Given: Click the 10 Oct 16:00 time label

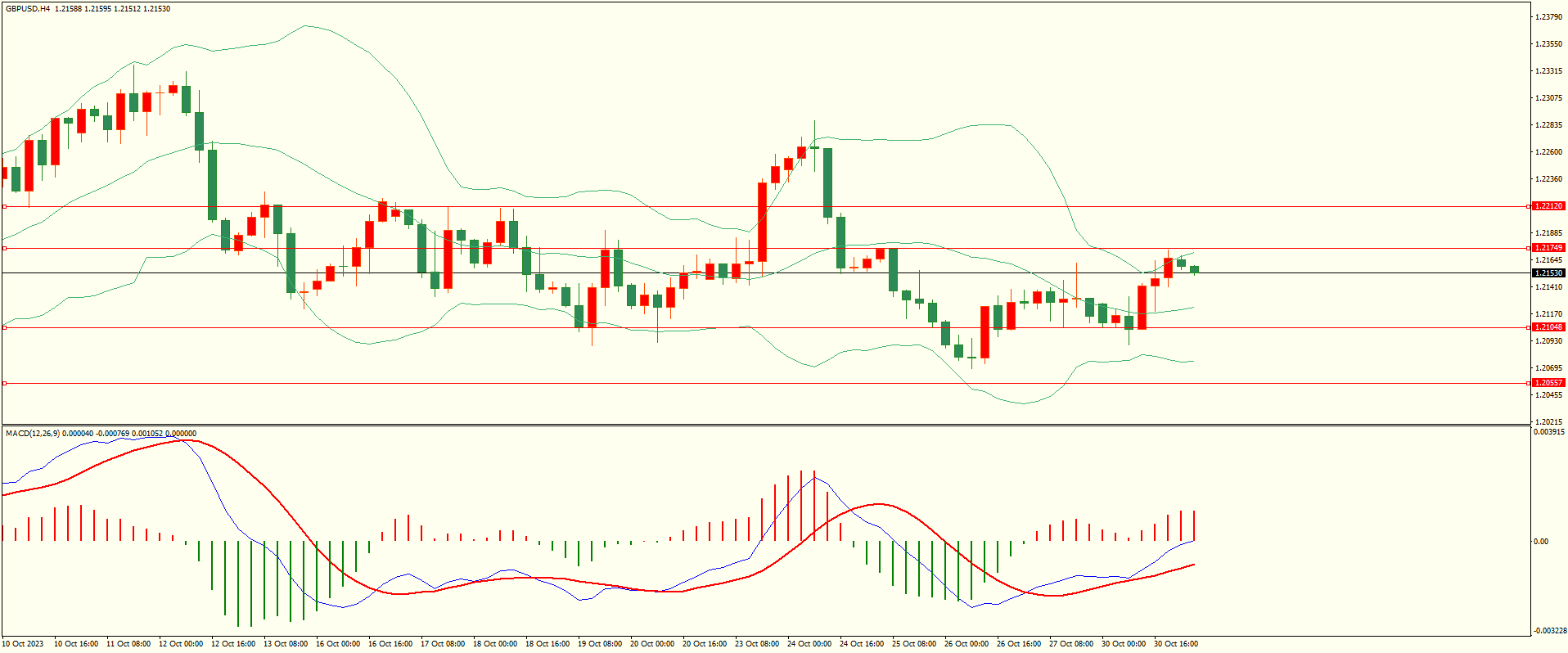Looking at the screenshot, I should pos(76,644).
